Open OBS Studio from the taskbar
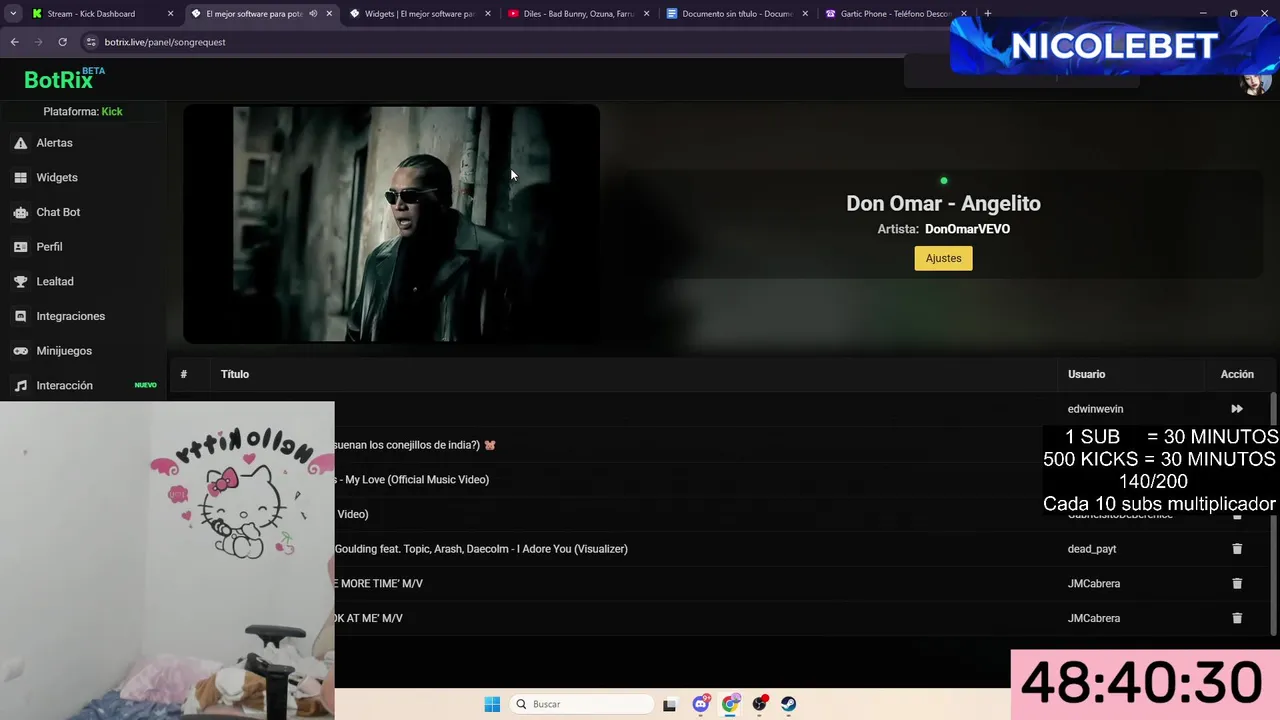The width and height of the screenshot is (1280, 720). [760, 704]
